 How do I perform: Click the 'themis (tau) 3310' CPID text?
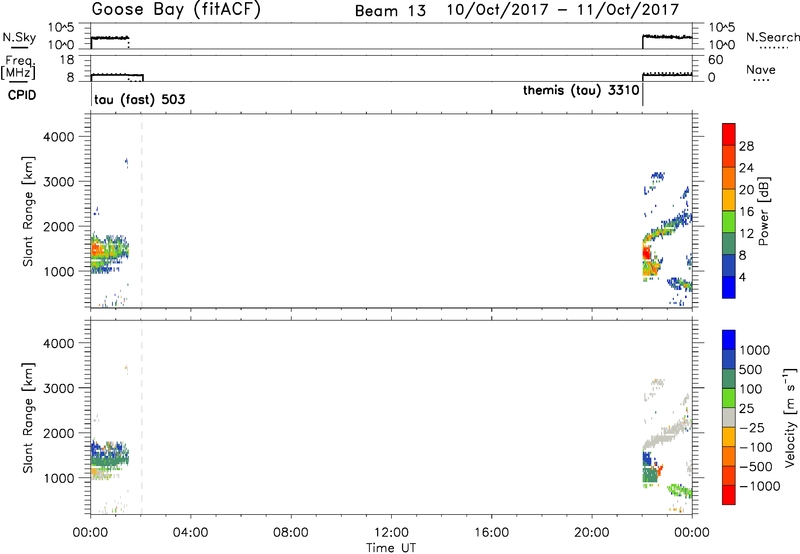pyautogui.click(x=581, y=91)
